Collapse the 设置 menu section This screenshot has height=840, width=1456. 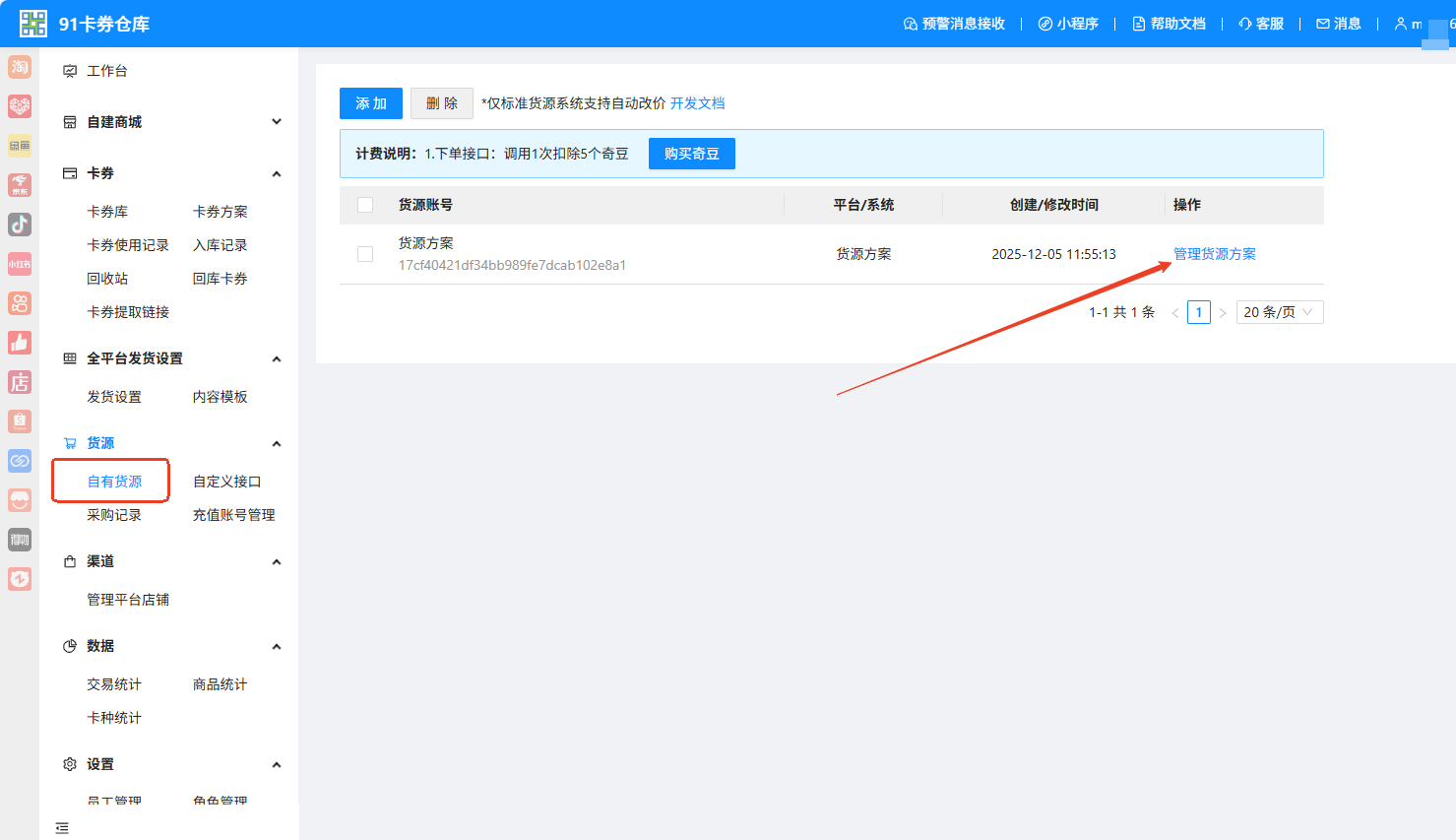pos(277,764)
